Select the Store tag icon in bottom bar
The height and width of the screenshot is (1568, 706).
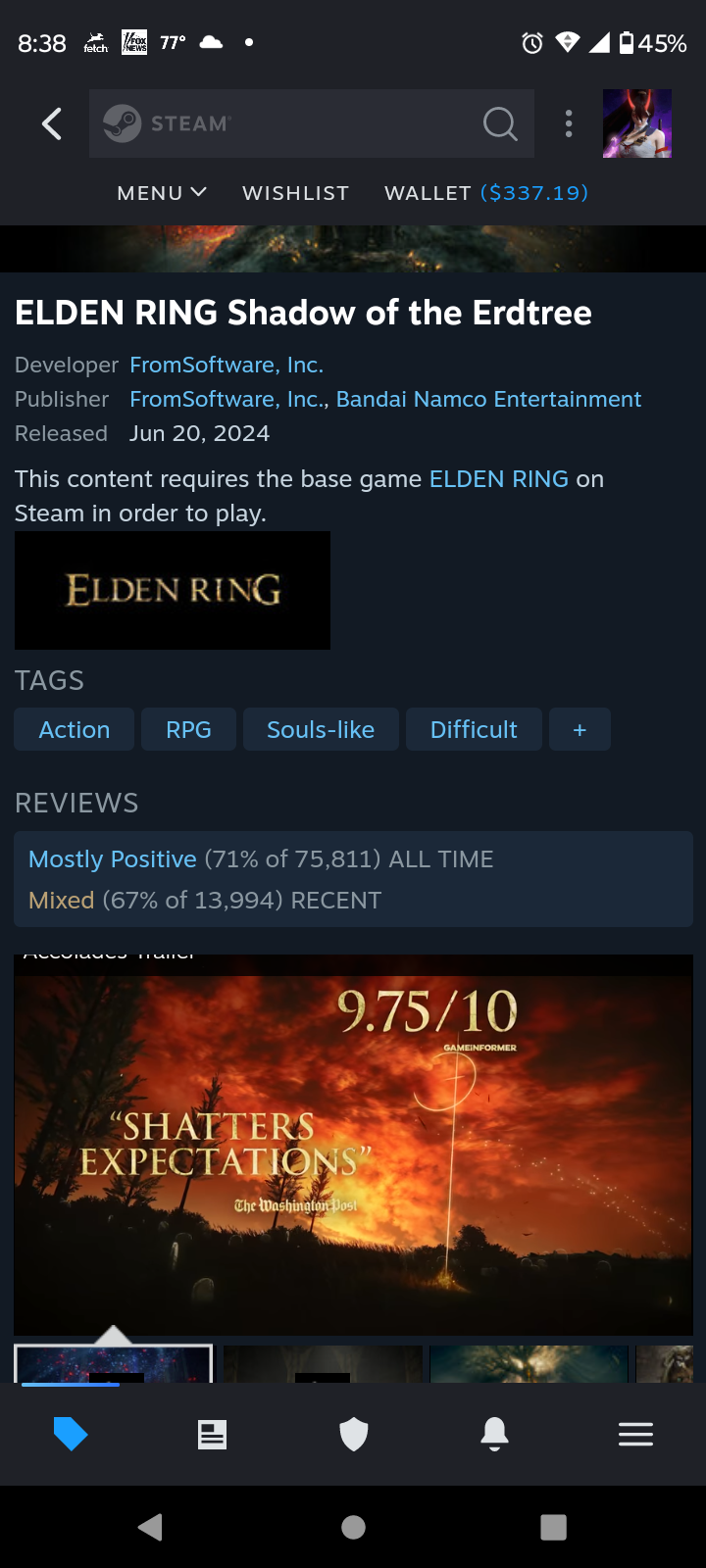pos(71,1435)
